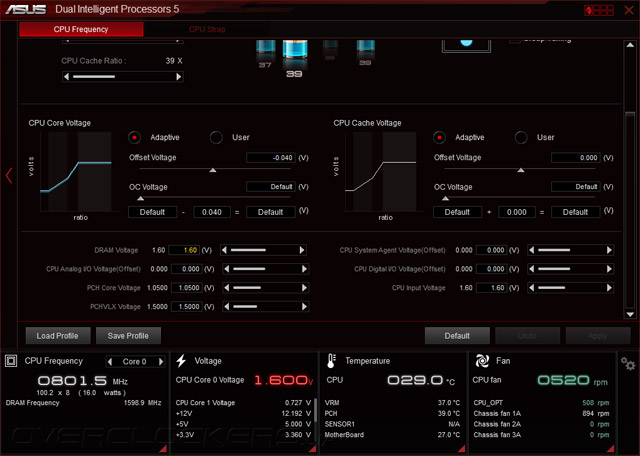Decrease DRAM Voltage with left arrow

pyautogui.click(x=224, y=250)
